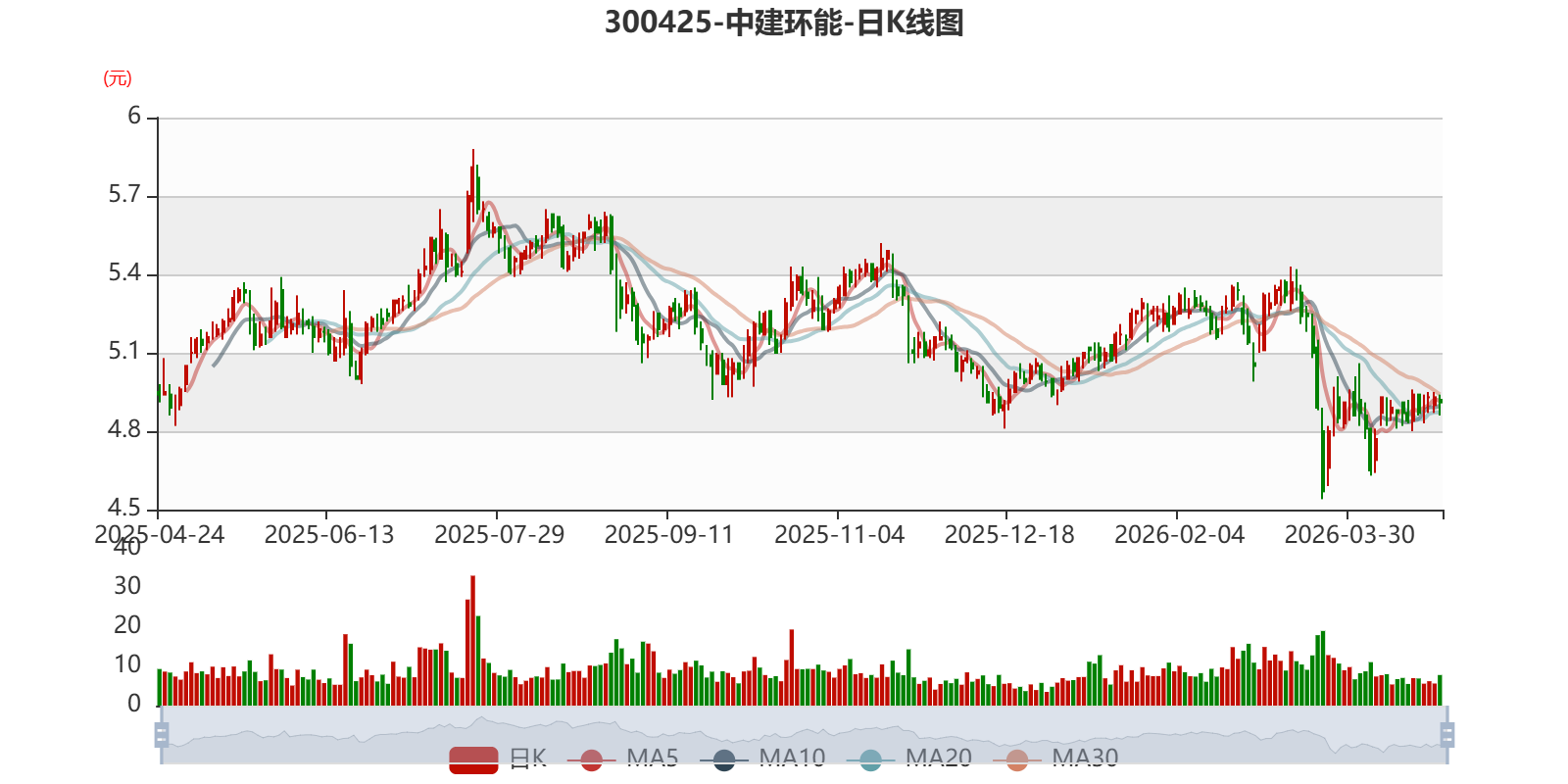
Task: Click the 2026-02-04 date axis label
Action: tap(1179, 535)
